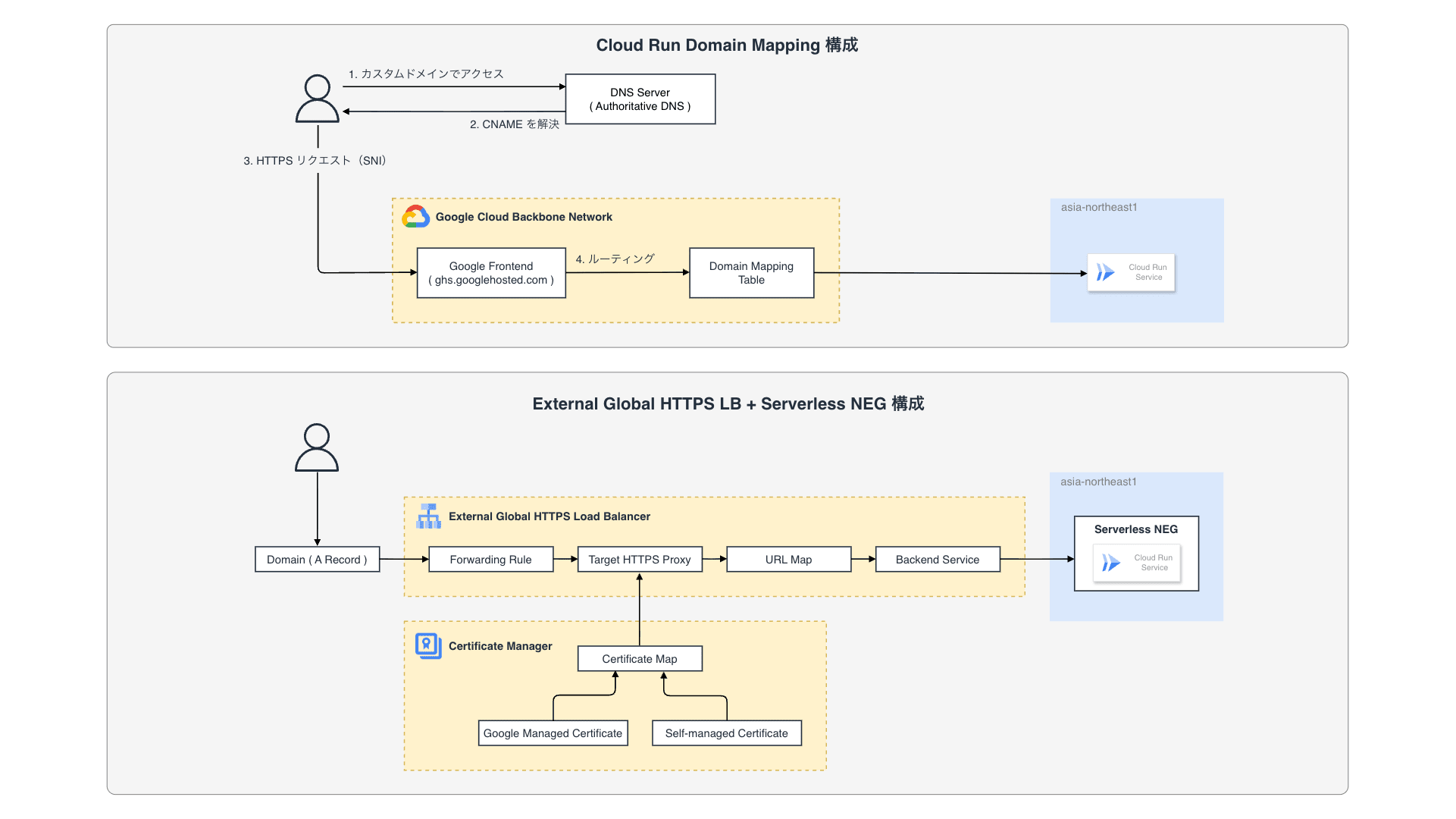Click the Certificate Manager icon
The width and height of the screenshot is (1456, 819).
click(x=428, y=646)
